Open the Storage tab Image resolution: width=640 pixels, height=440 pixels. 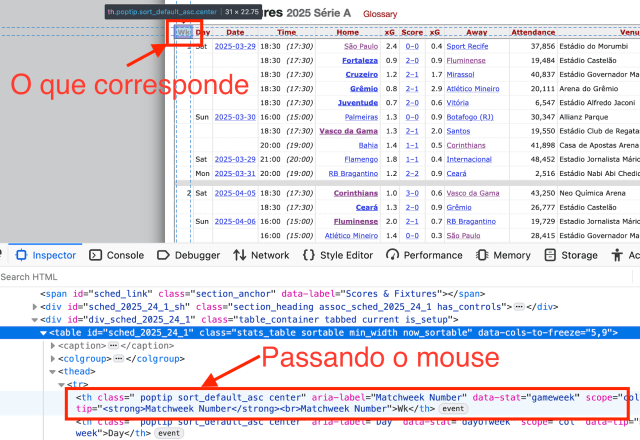tap(571, 255)
